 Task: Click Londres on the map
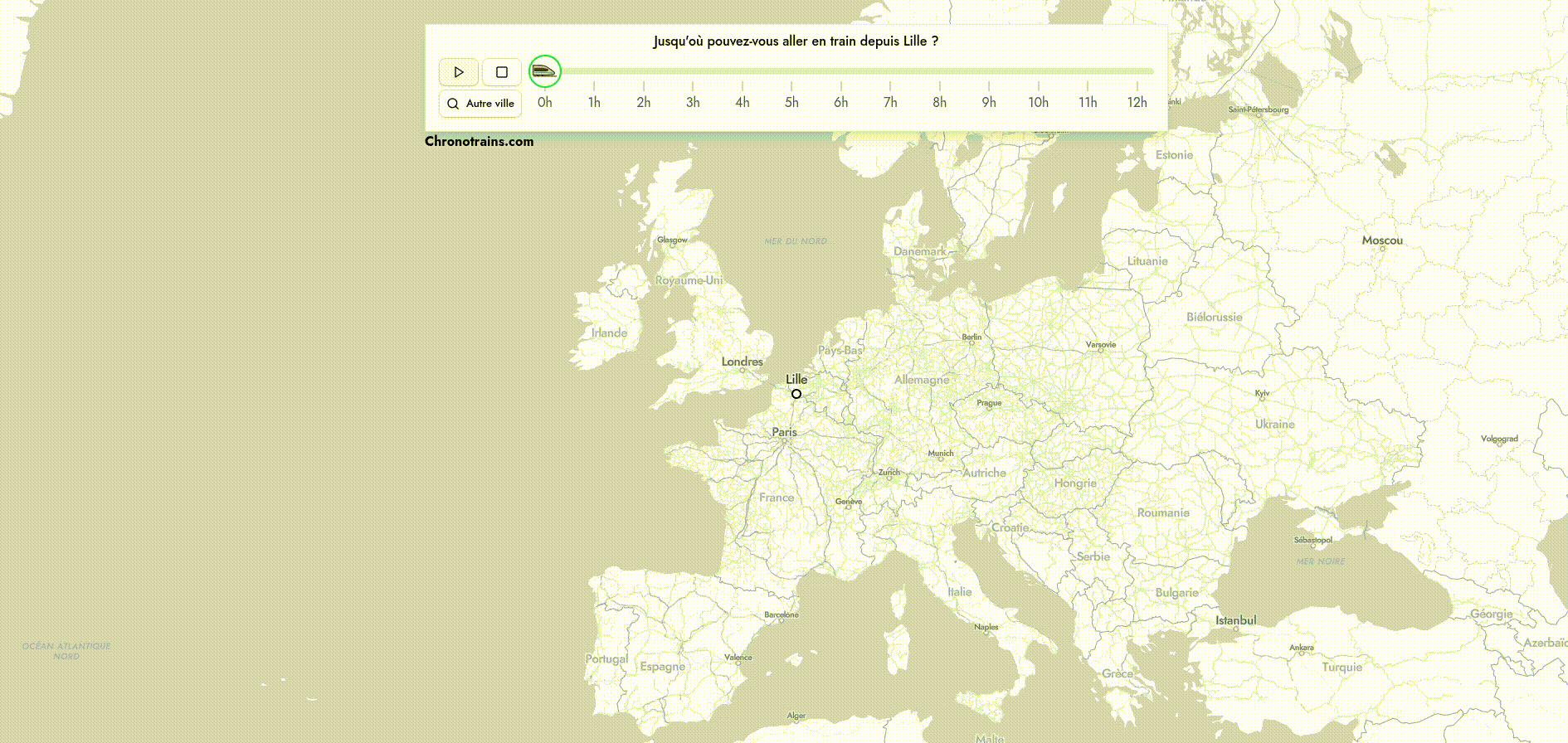[x=742, y=362]
